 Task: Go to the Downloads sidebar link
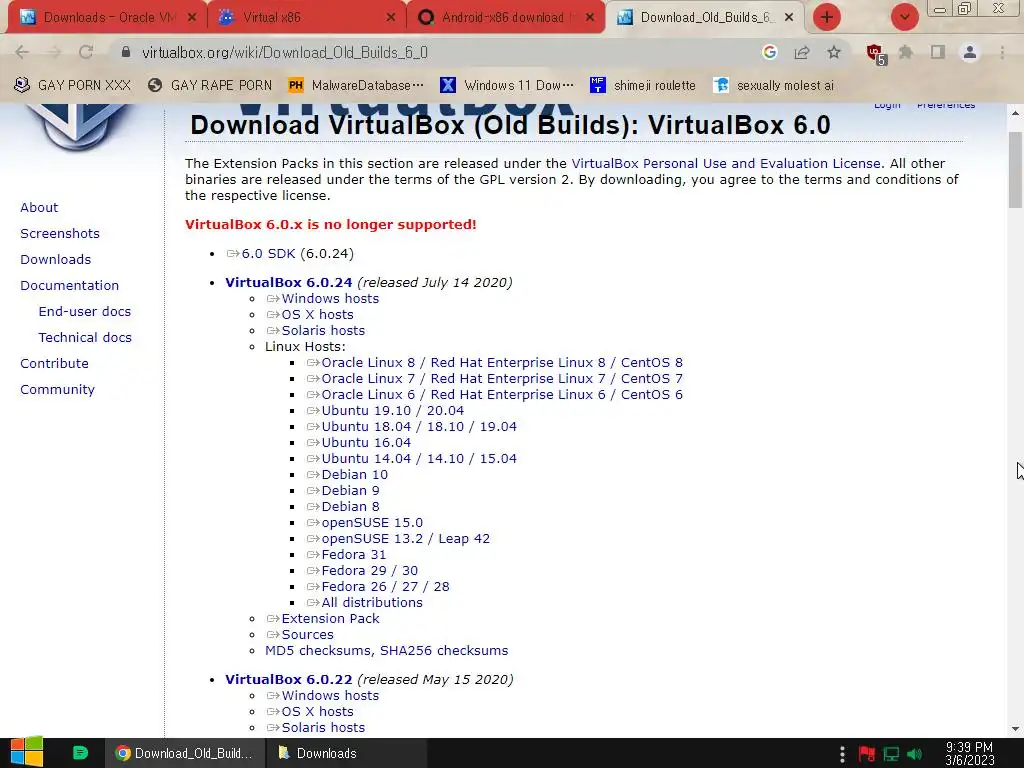pyautogui.click(x=56, y=259)
